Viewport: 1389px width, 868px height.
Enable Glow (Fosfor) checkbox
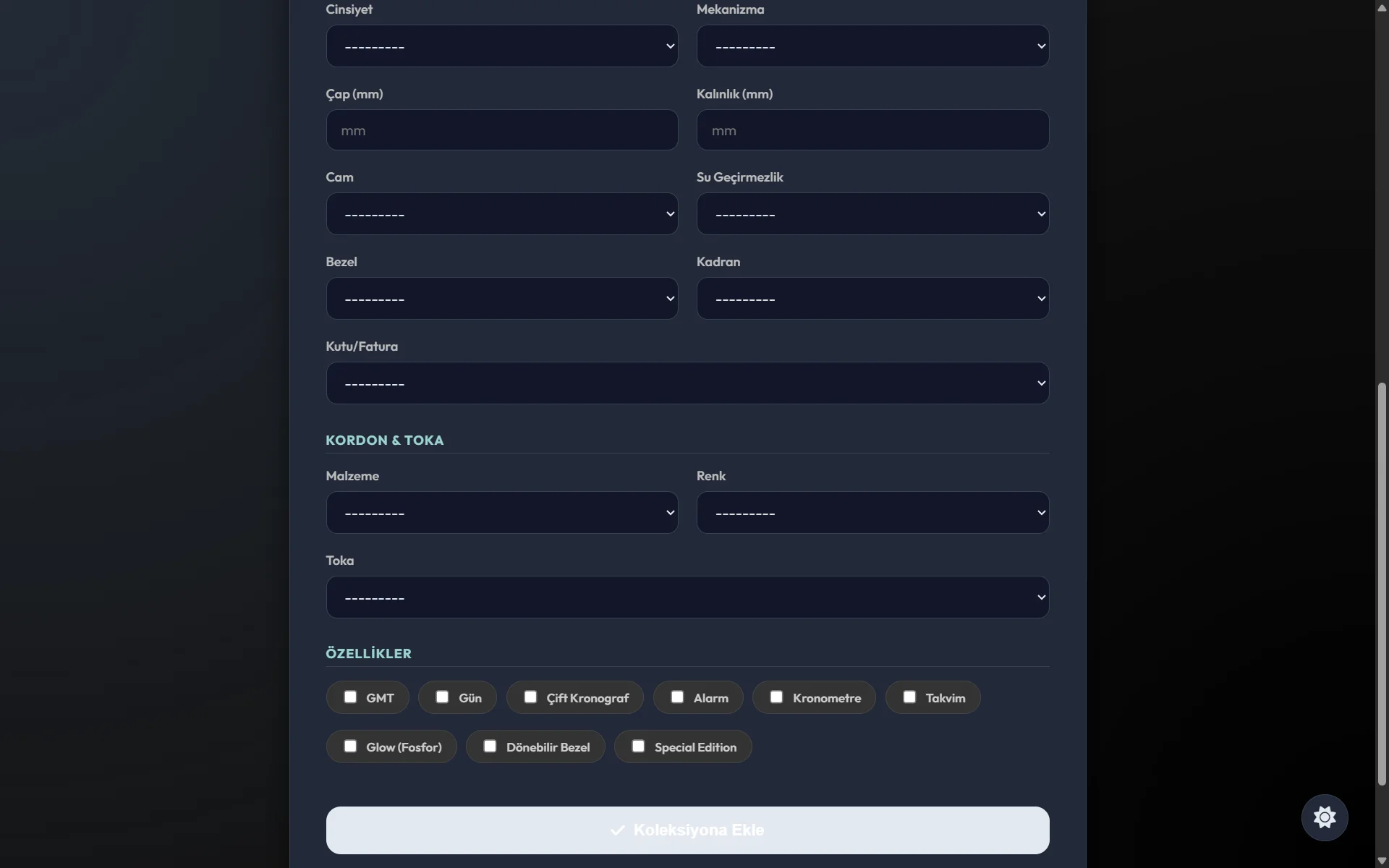(350, 746)
